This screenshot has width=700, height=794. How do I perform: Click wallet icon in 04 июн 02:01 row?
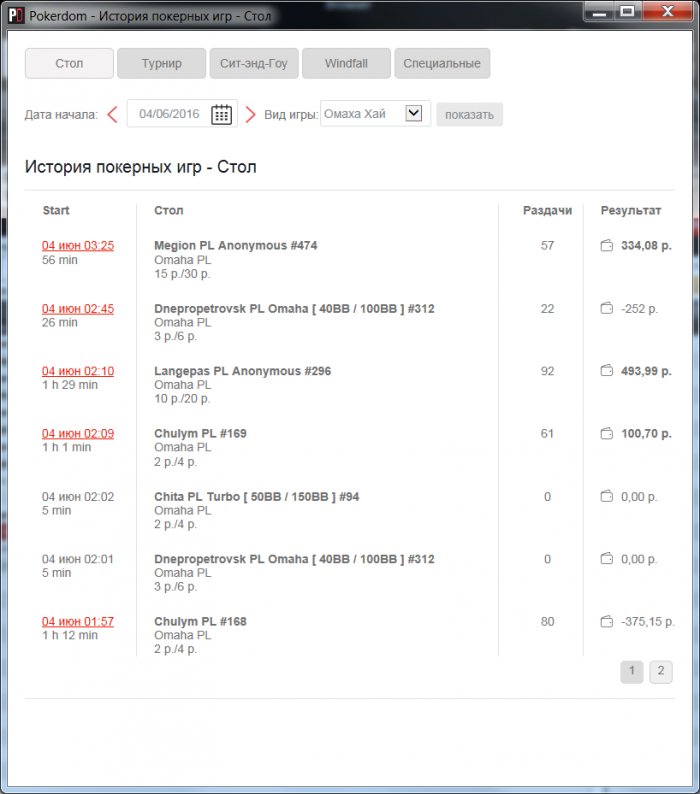[606, 559]
